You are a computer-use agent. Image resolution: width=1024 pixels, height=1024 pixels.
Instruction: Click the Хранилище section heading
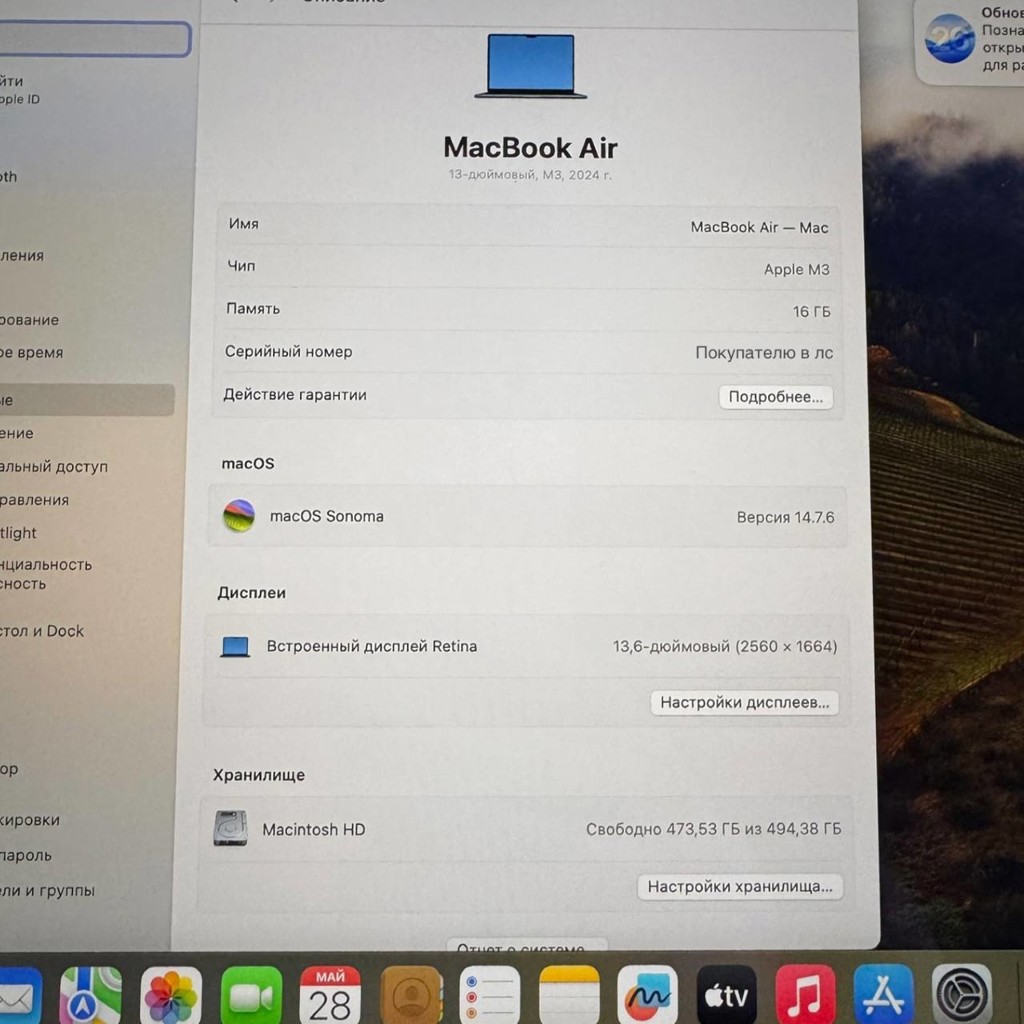pos(259,775)
